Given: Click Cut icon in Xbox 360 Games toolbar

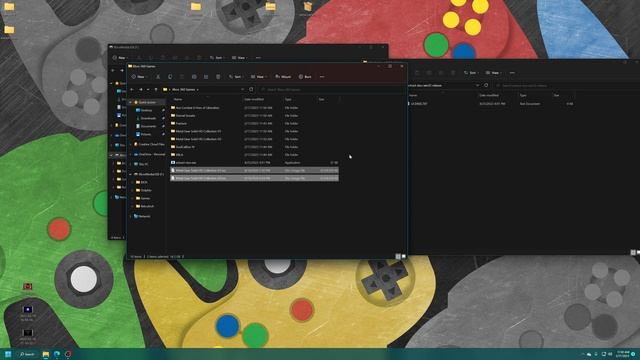Looking at the screenshot, I should [x=158, y=77].
